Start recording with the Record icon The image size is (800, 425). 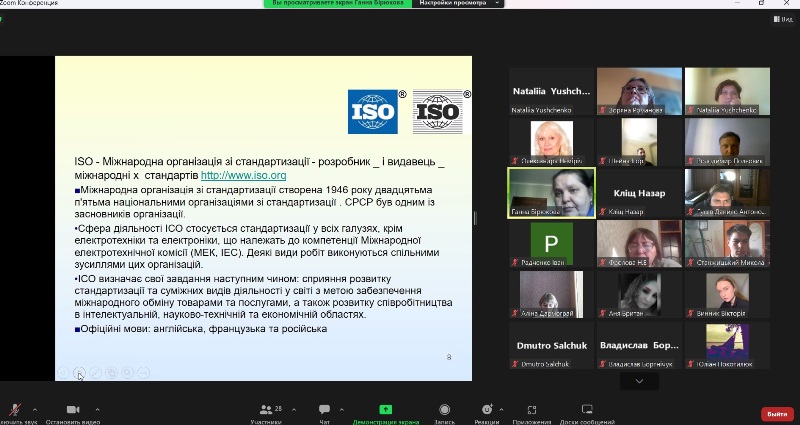pyautogui.click(x=446, y=409)
